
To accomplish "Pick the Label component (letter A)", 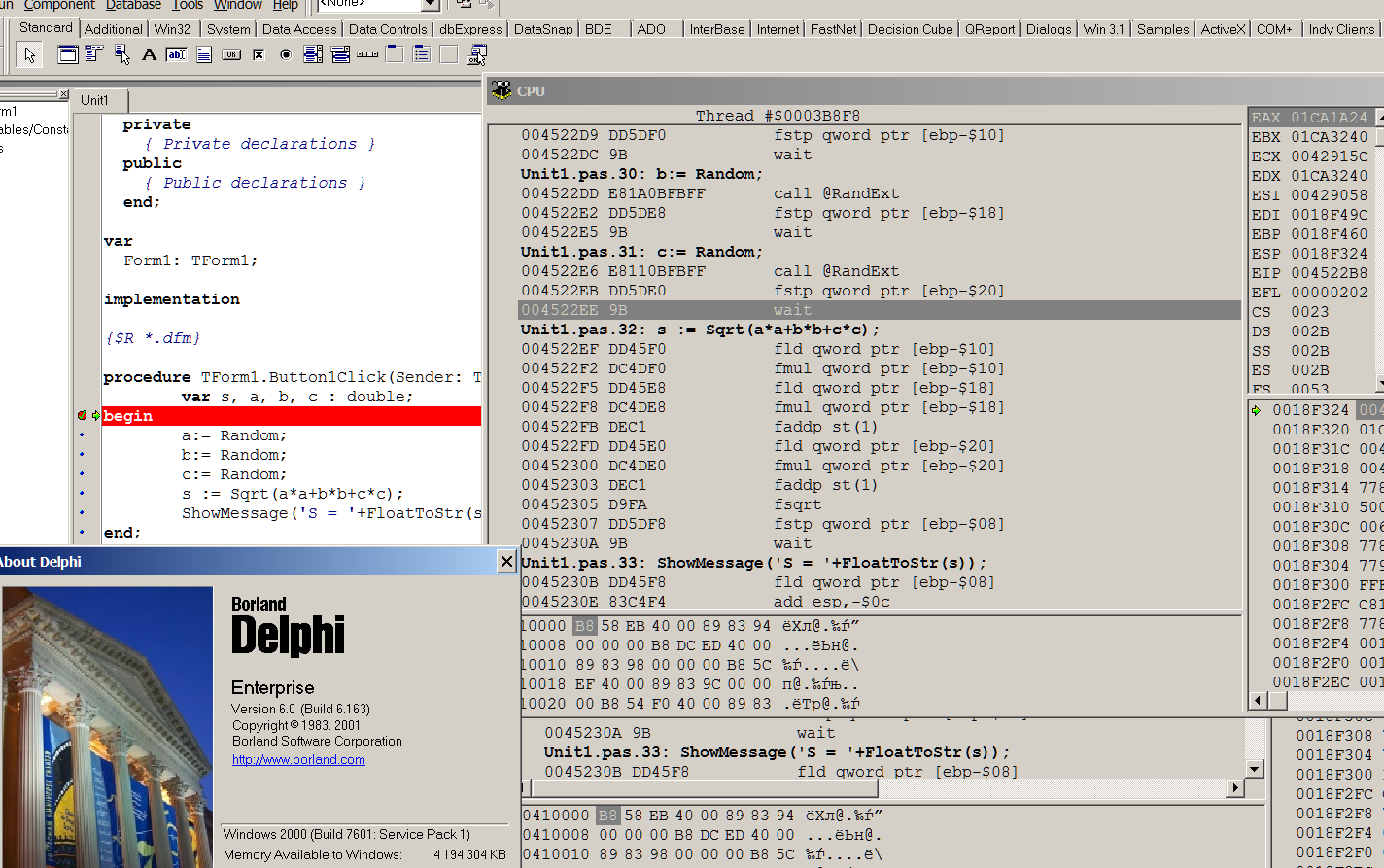I will pos(149,54).
